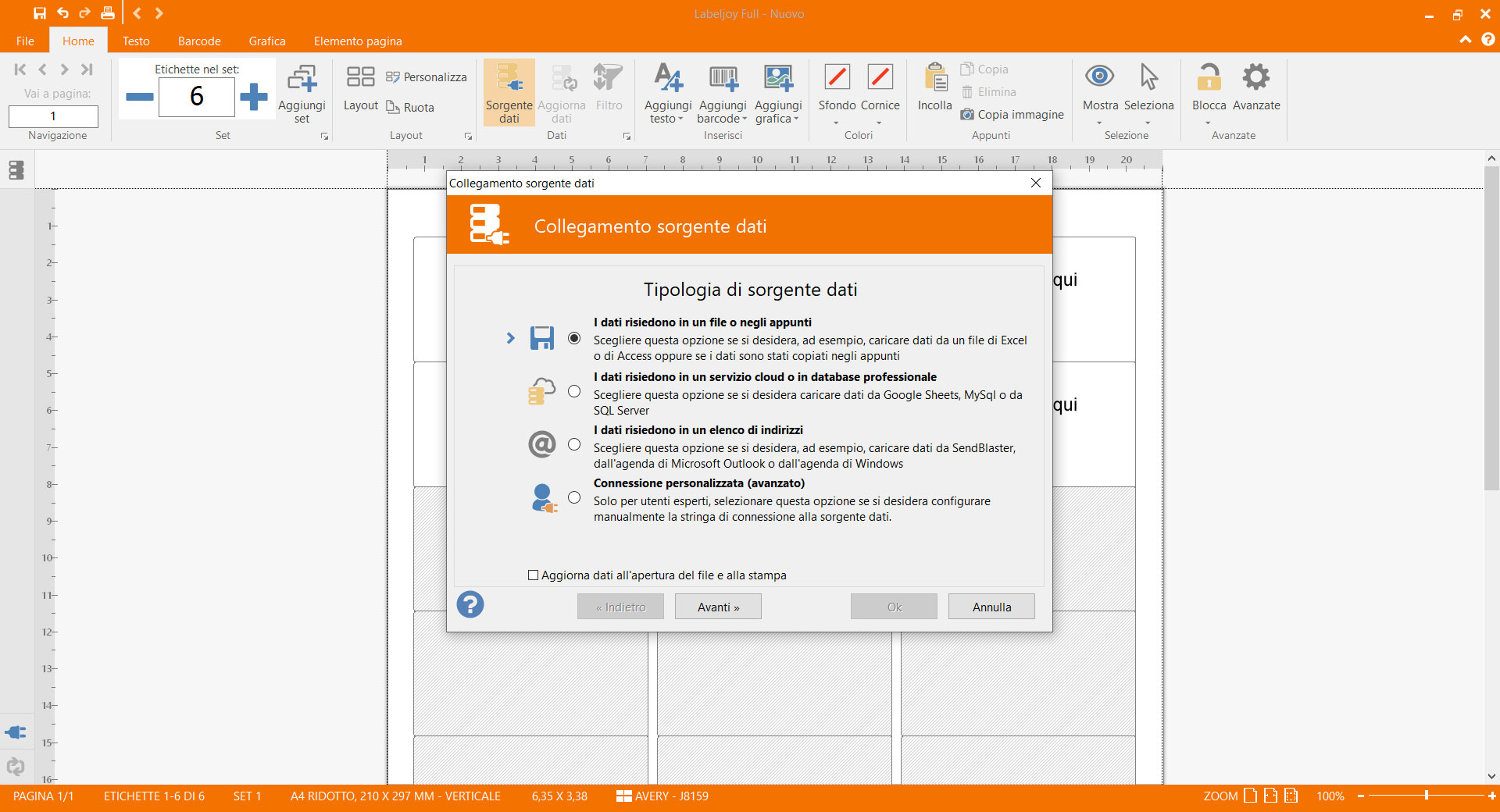Viewport: 1500px width, 812px height.
Task: Adjust the zoom slider handle
Action: (1427, 796)
